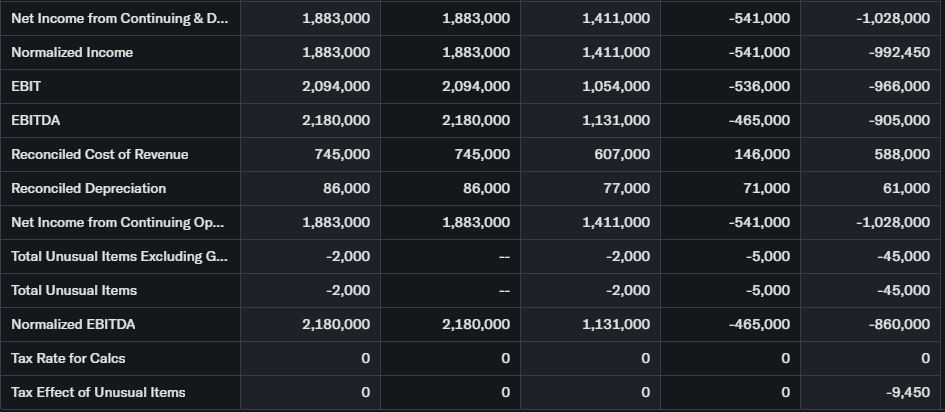945x412 pixels.
Task: Click the Normalized EBITDA row label
Action: (x=73, y=324)
